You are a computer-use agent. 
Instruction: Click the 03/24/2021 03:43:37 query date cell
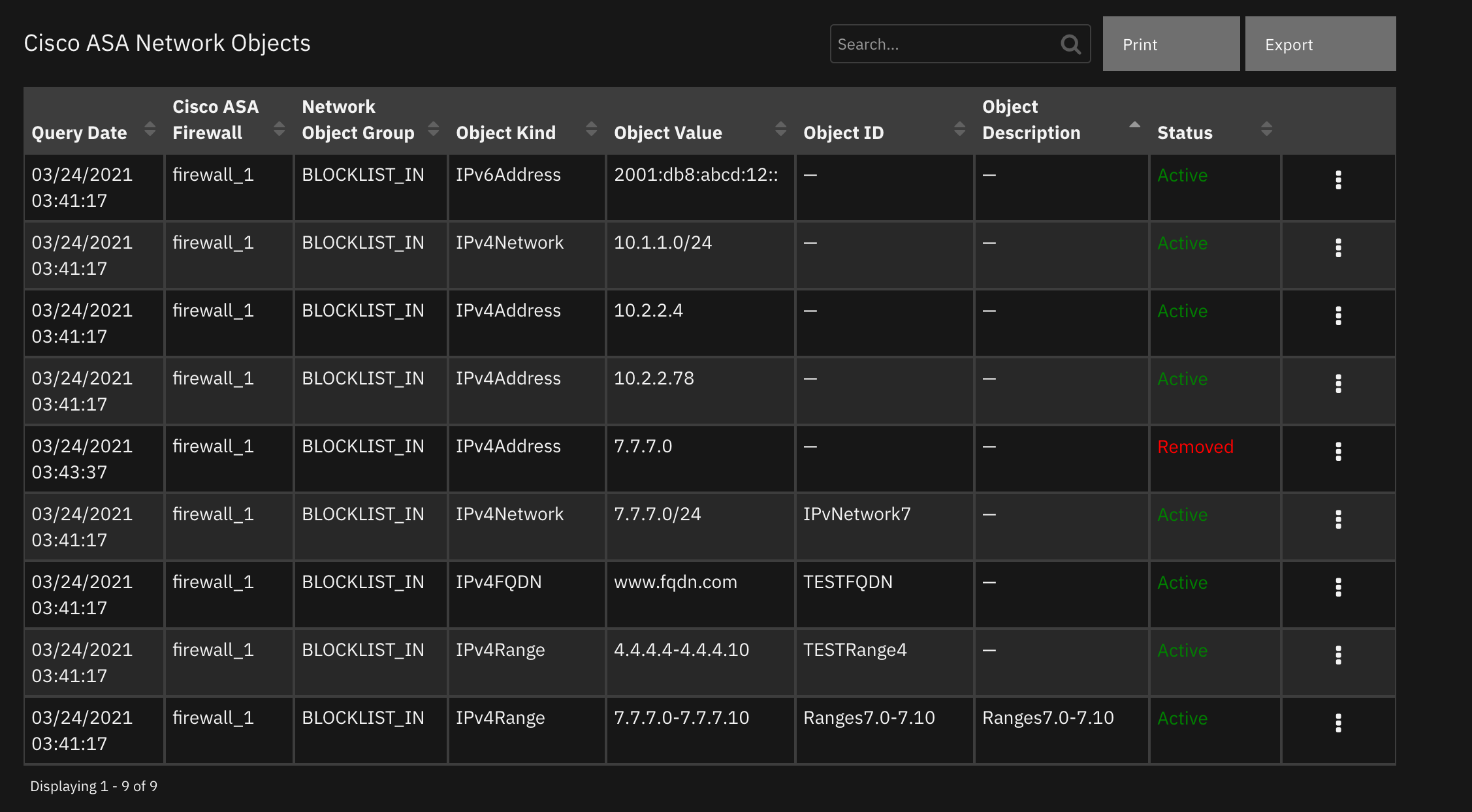94,459
